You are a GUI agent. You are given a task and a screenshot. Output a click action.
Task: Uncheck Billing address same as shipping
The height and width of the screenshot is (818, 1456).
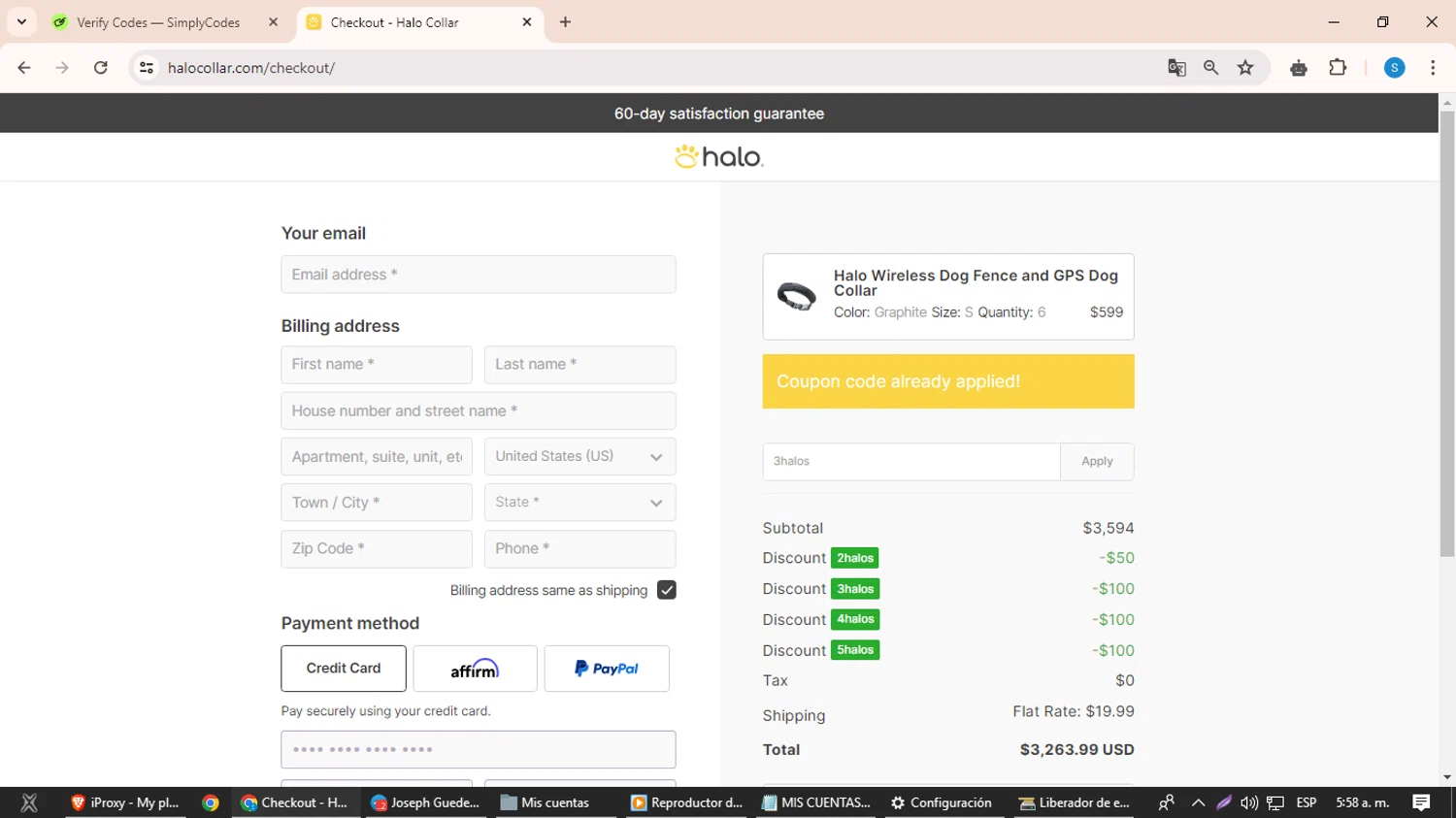coord(666,590)
